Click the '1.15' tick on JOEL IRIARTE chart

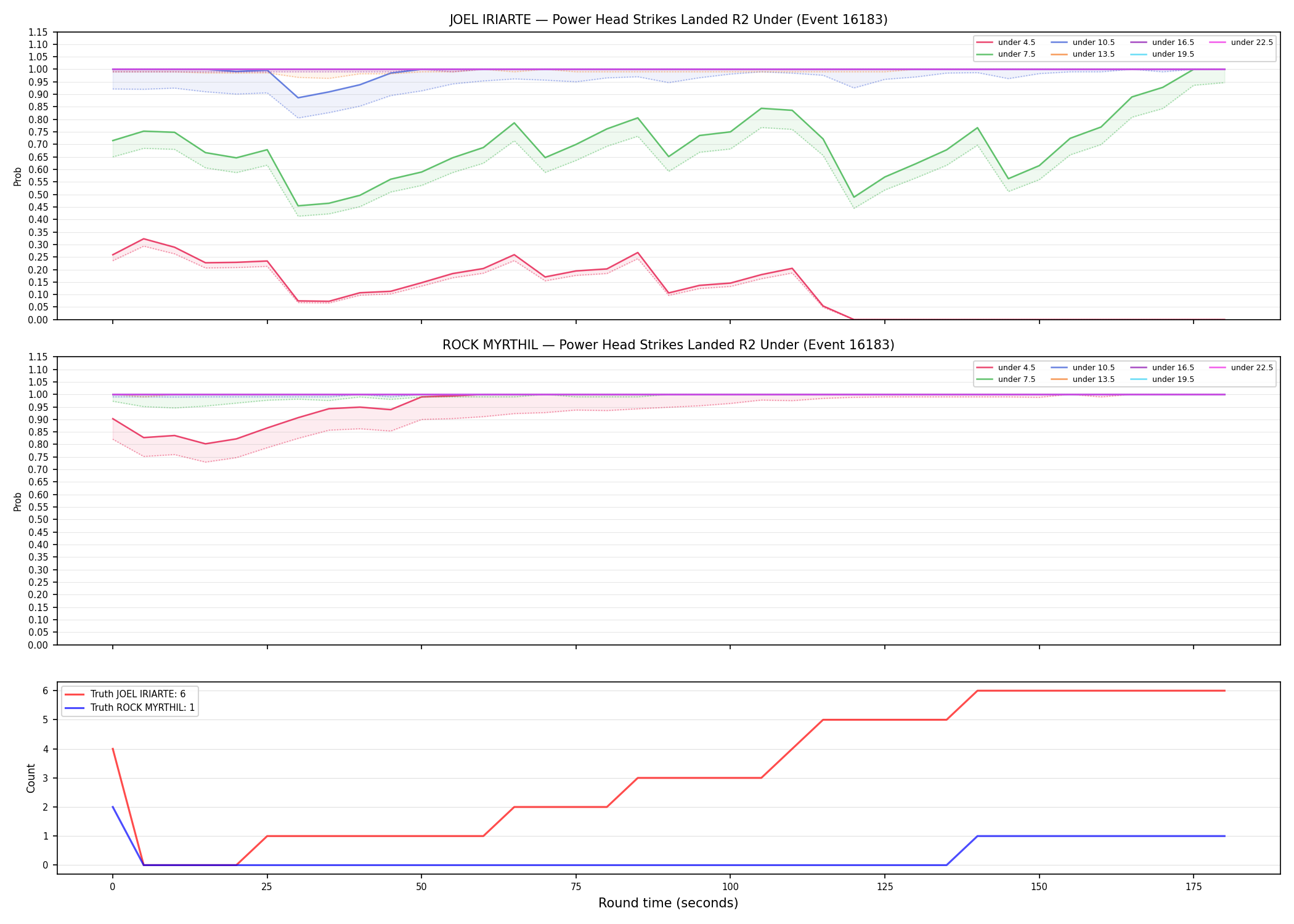[38, 32]
